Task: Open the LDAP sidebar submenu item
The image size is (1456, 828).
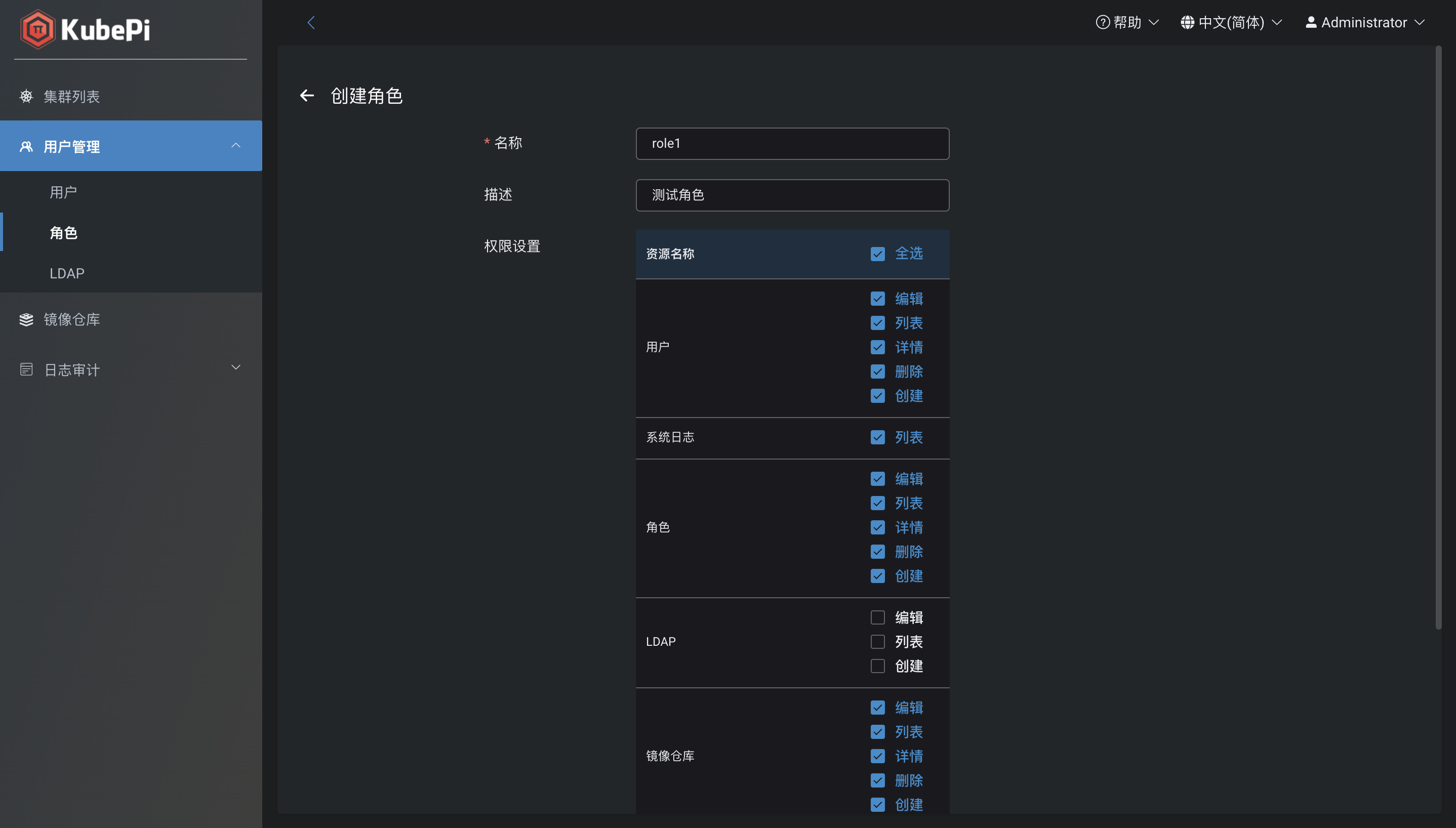Action: coord(67,273)
